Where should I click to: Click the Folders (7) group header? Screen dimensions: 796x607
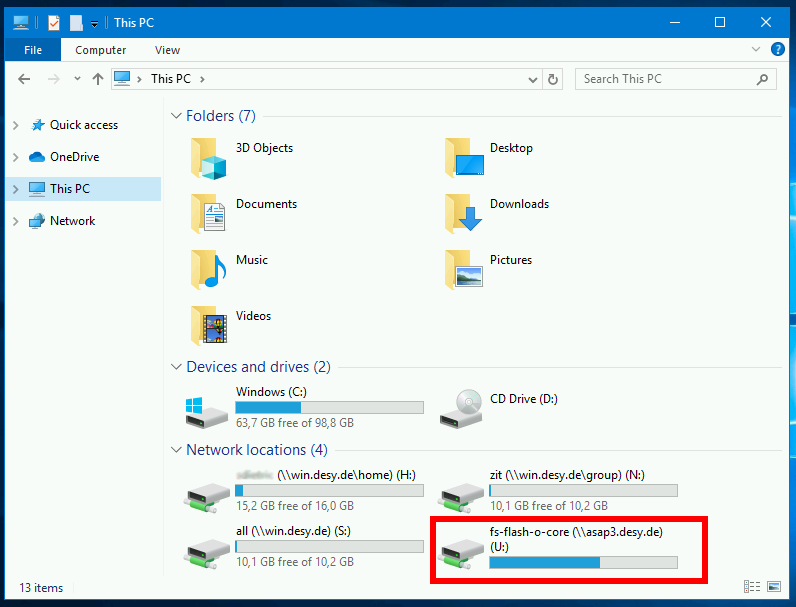221,116
